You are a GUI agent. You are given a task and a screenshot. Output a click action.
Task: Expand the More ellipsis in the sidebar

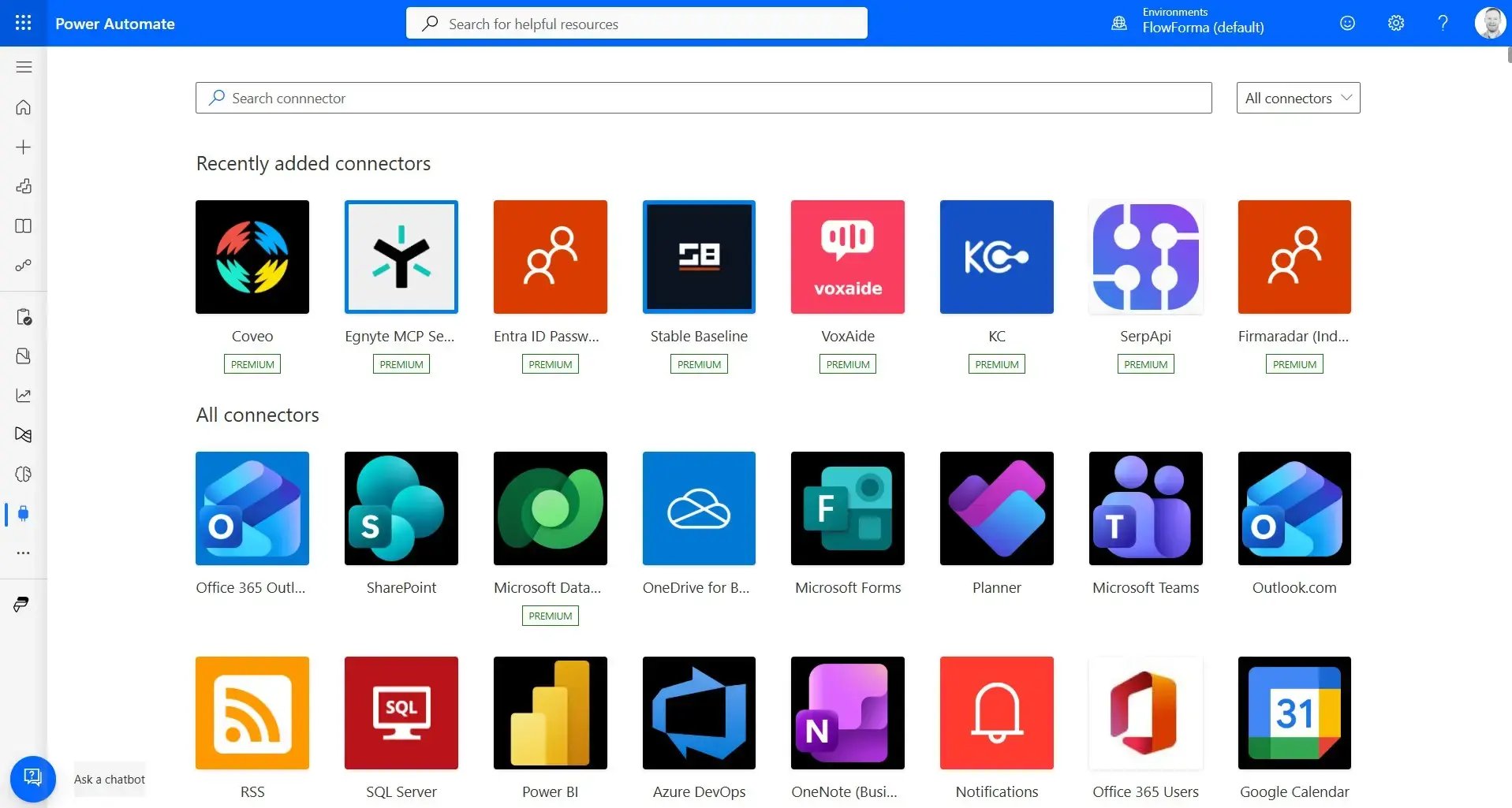tap(24, 553)
